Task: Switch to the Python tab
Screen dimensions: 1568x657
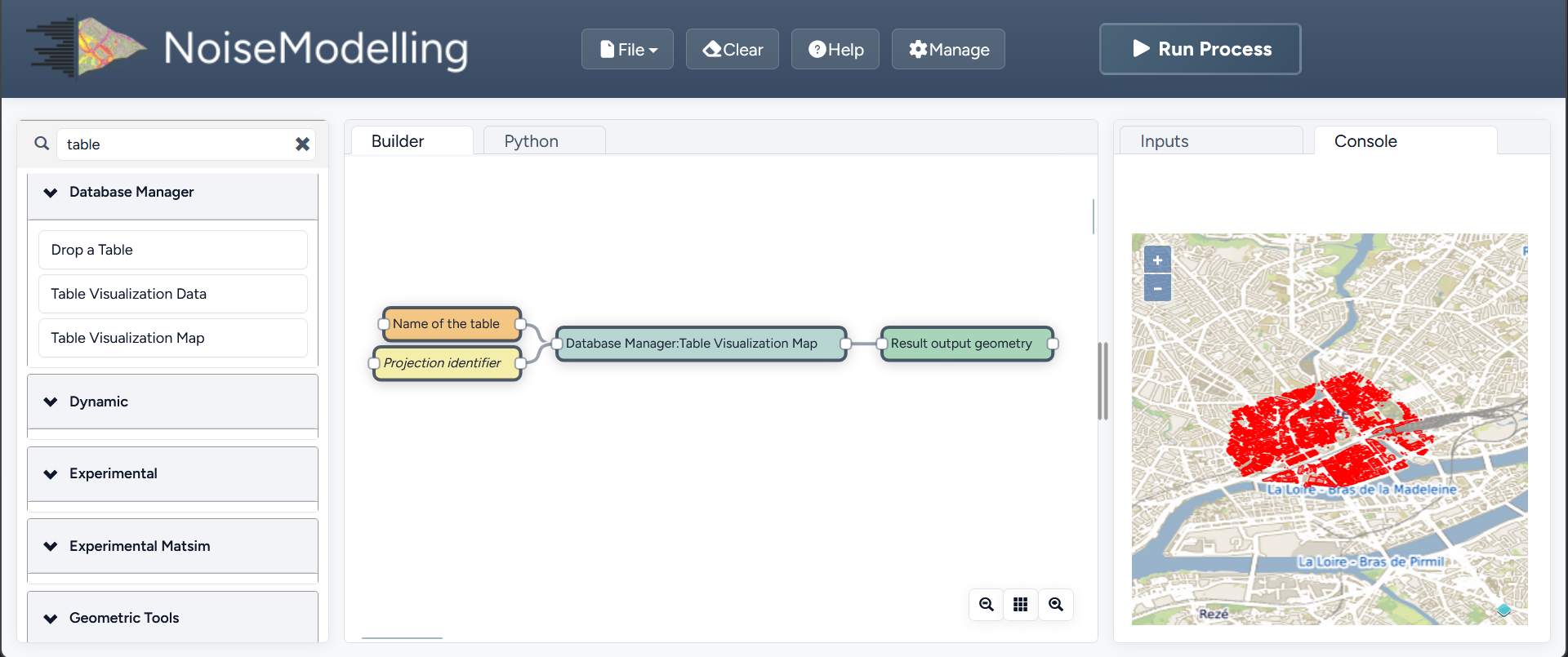Action: click(545, 141)
